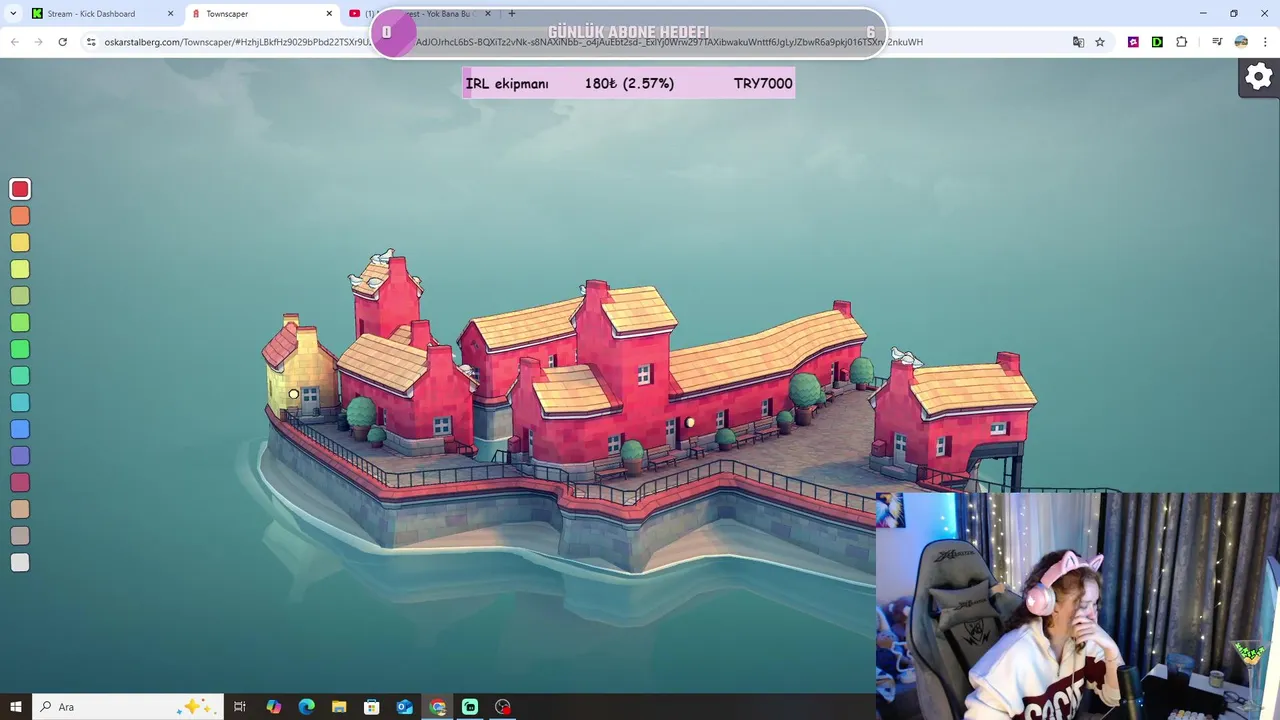Go forward in browser history
This screenshot has width=1280, height=720.
point(38,42)
